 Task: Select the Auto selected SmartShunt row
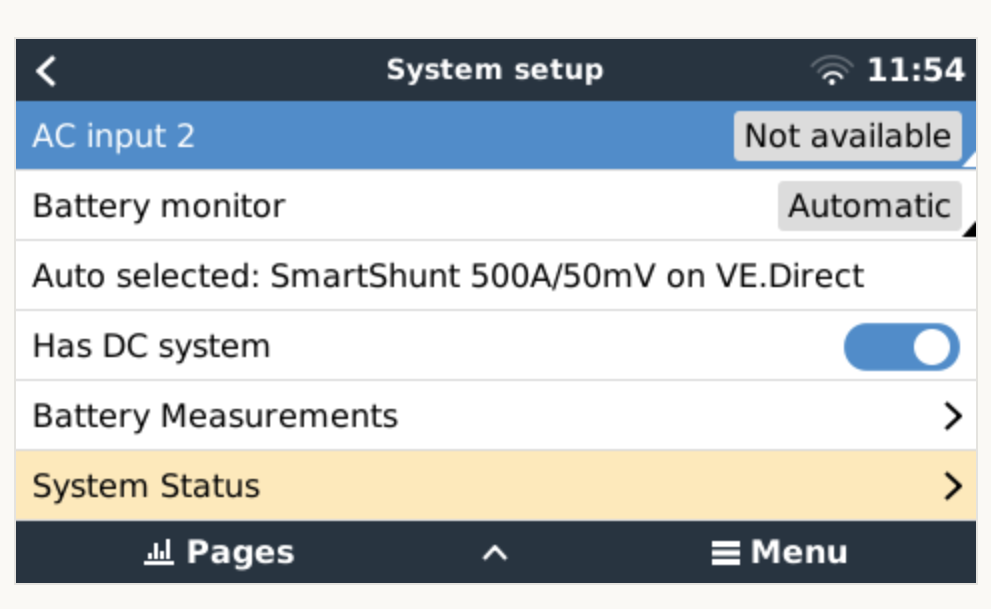[x=448, y=276]
